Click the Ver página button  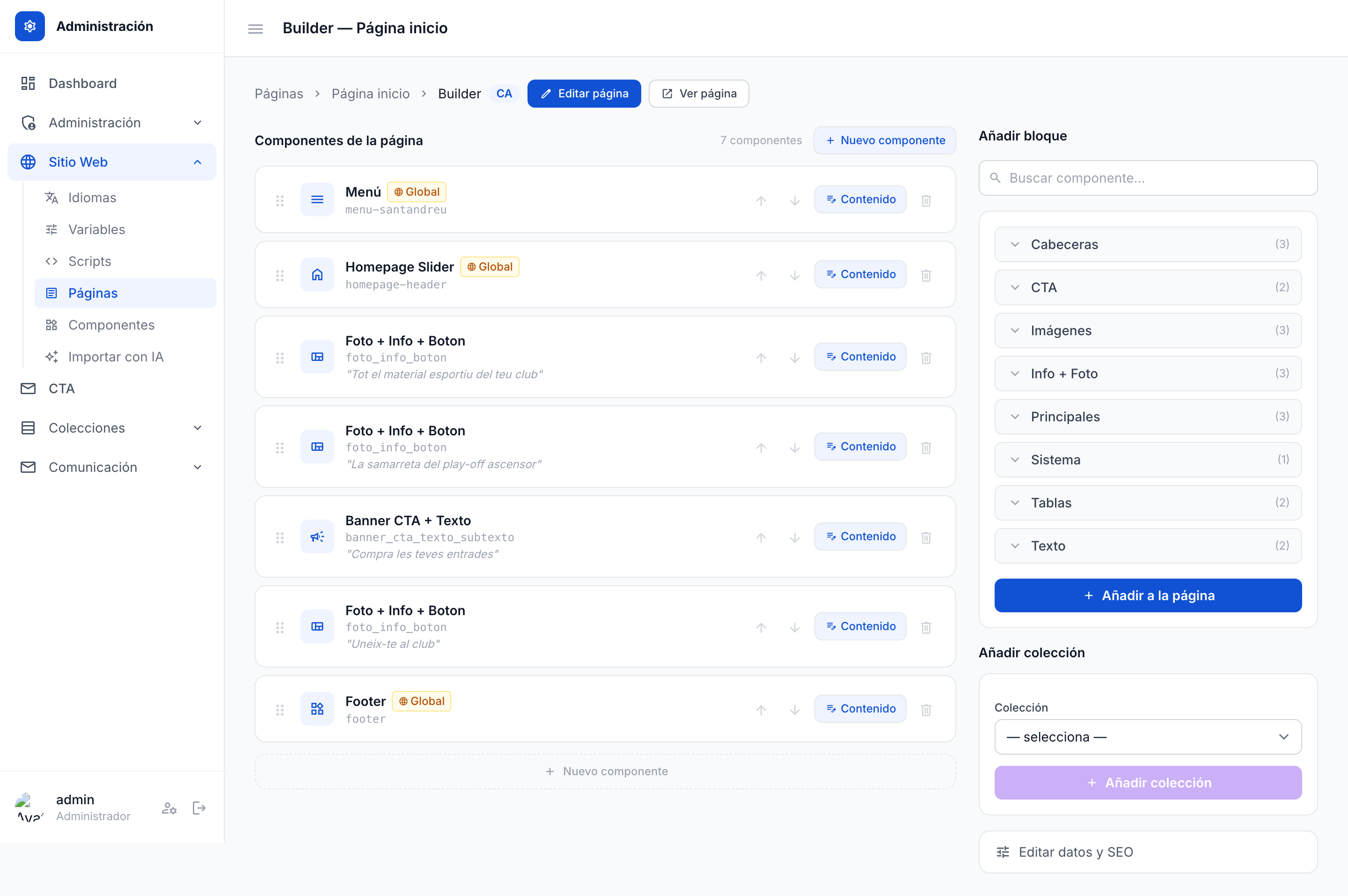tap(698, 94)
